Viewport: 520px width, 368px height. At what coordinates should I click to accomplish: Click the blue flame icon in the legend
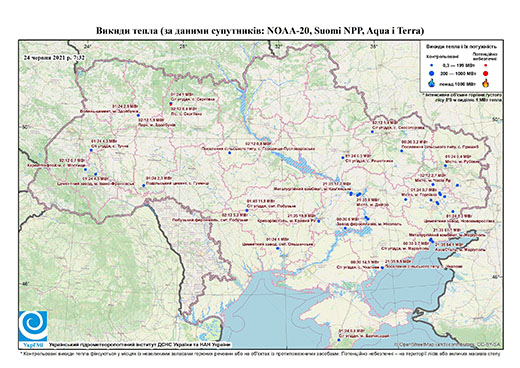click(432, 83)
